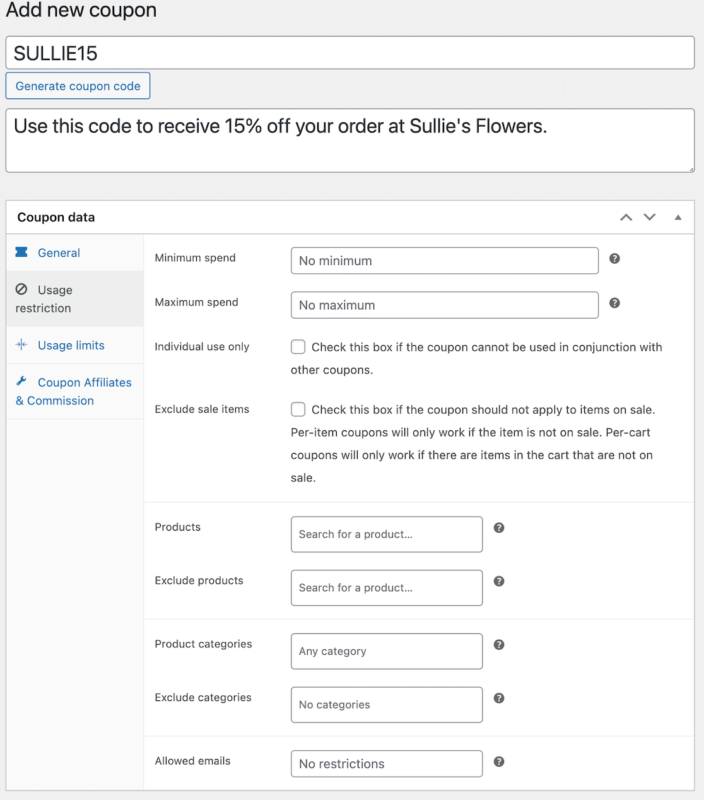704x800 pixels.
Task: Show the help tip for Exclude products
Action: (499, 581)
